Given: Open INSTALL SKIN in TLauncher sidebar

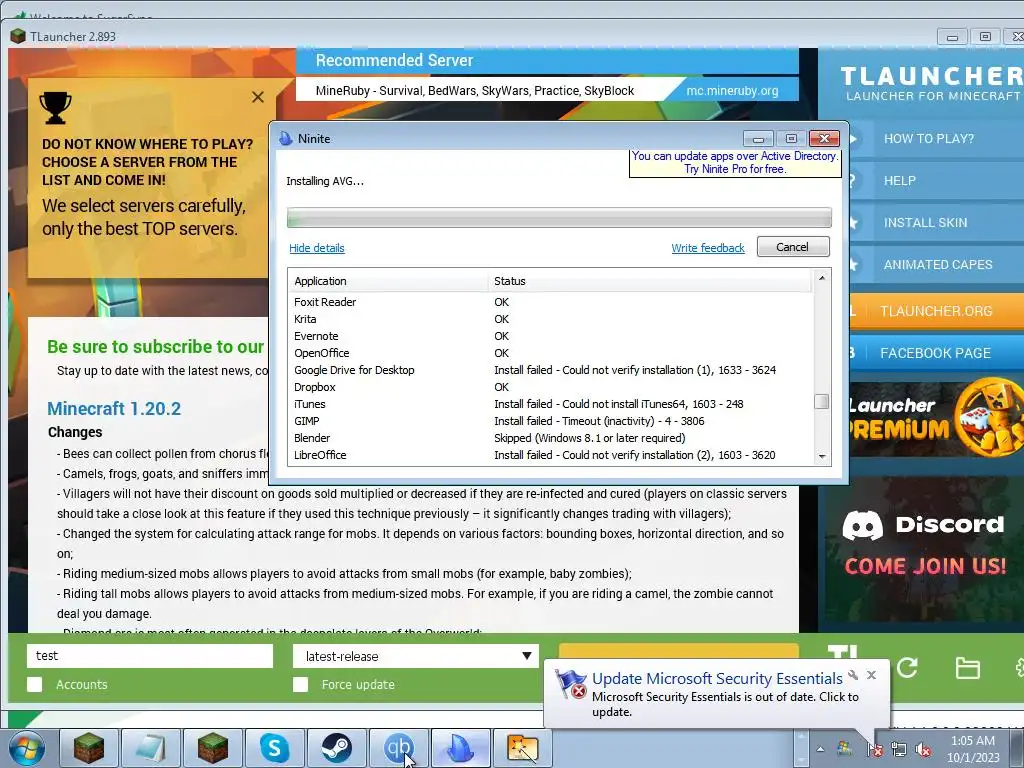Looking at the screenshot, I should point(936,223).
